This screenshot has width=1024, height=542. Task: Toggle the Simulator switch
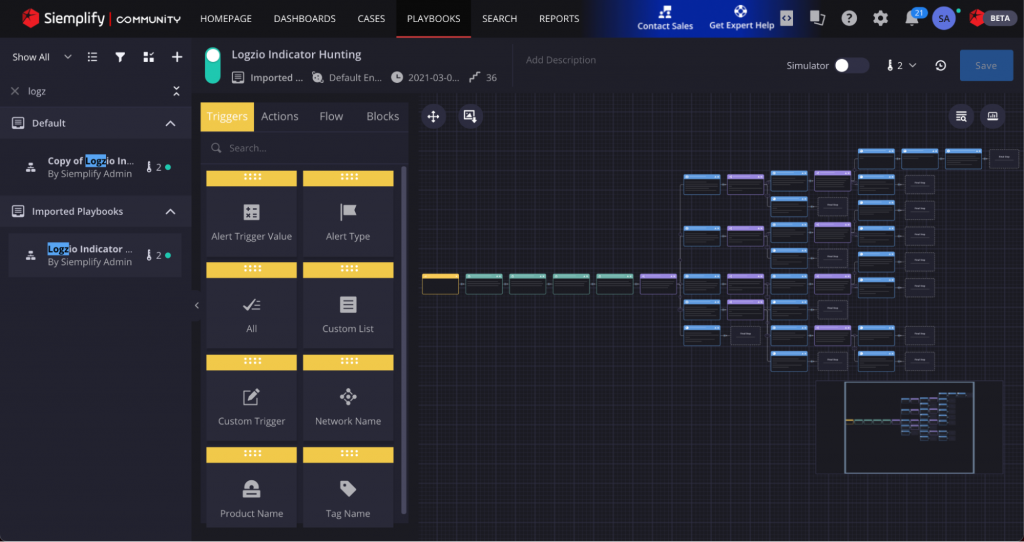852,65
